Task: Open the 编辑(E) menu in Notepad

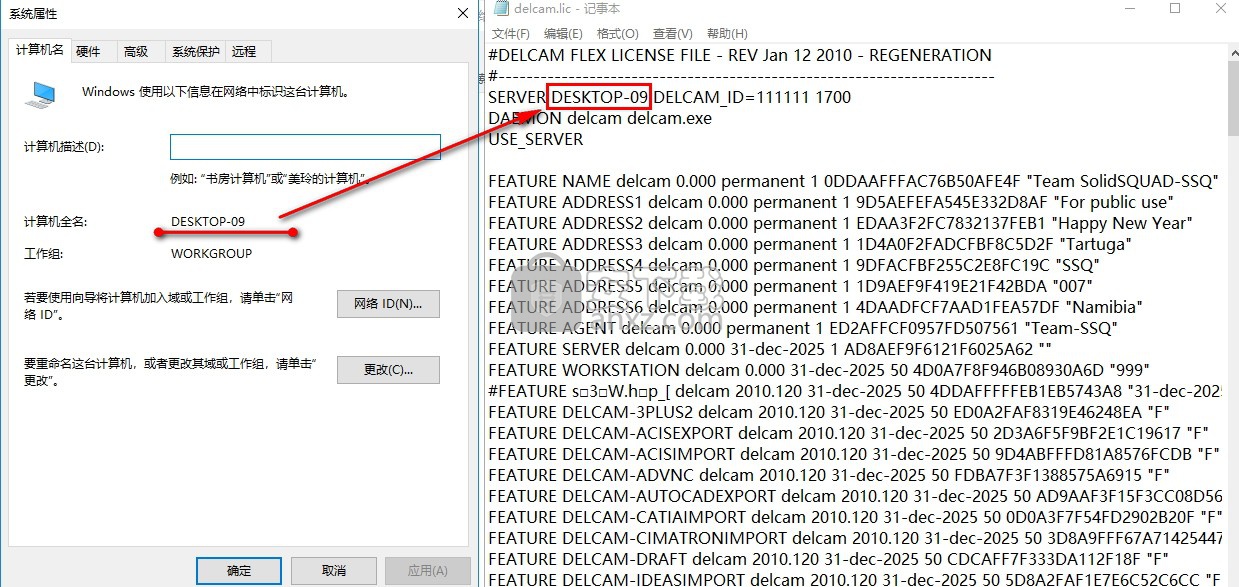Action: 564,34
